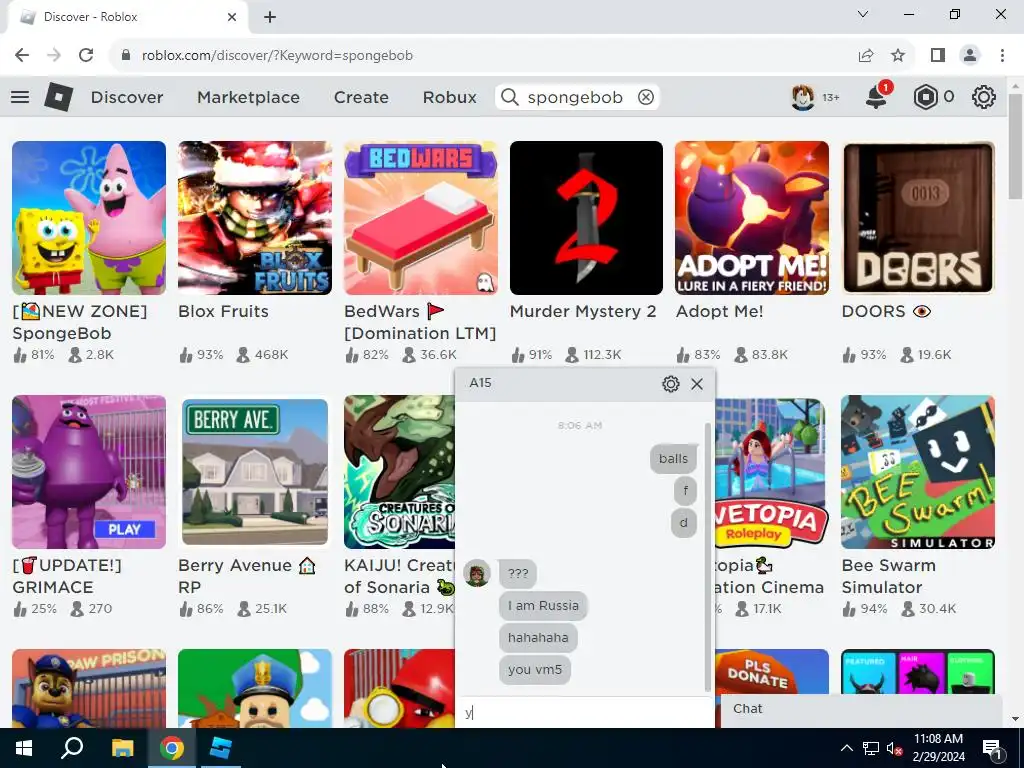Open the Creatures of Sonaria thumbnail

pos(399,472)
